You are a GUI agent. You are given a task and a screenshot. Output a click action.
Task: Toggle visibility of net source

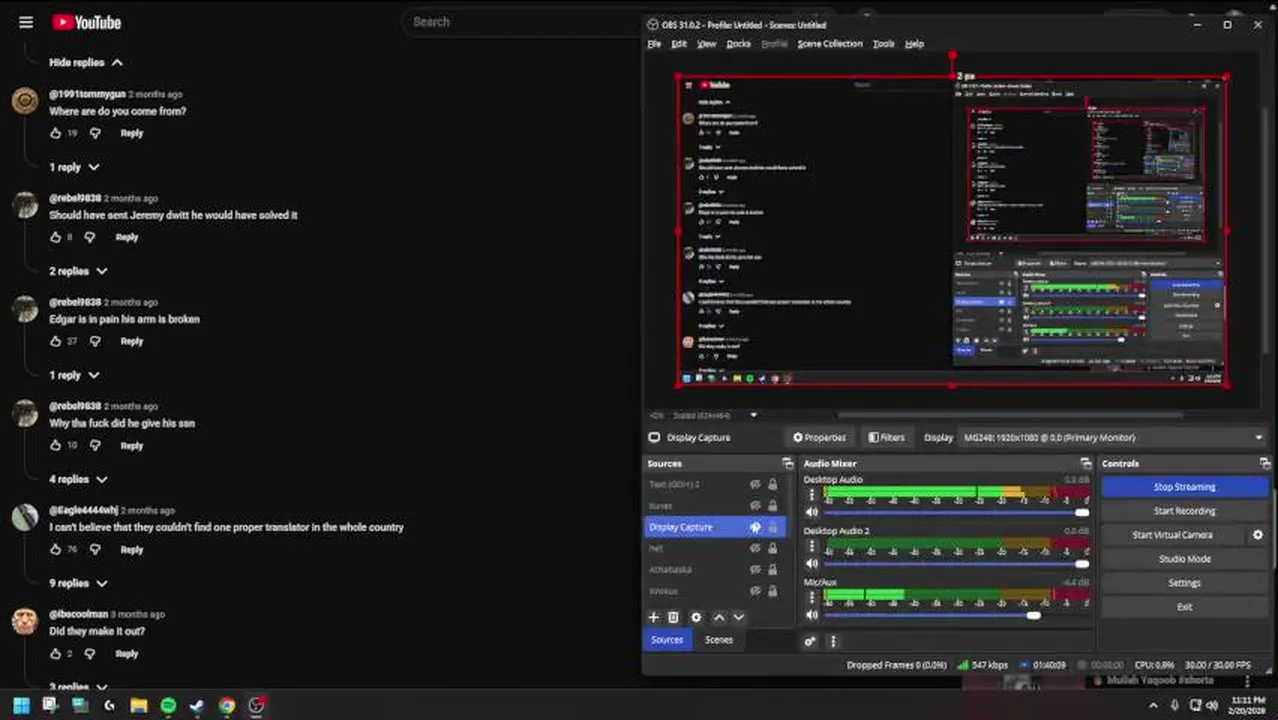point(755,548)
